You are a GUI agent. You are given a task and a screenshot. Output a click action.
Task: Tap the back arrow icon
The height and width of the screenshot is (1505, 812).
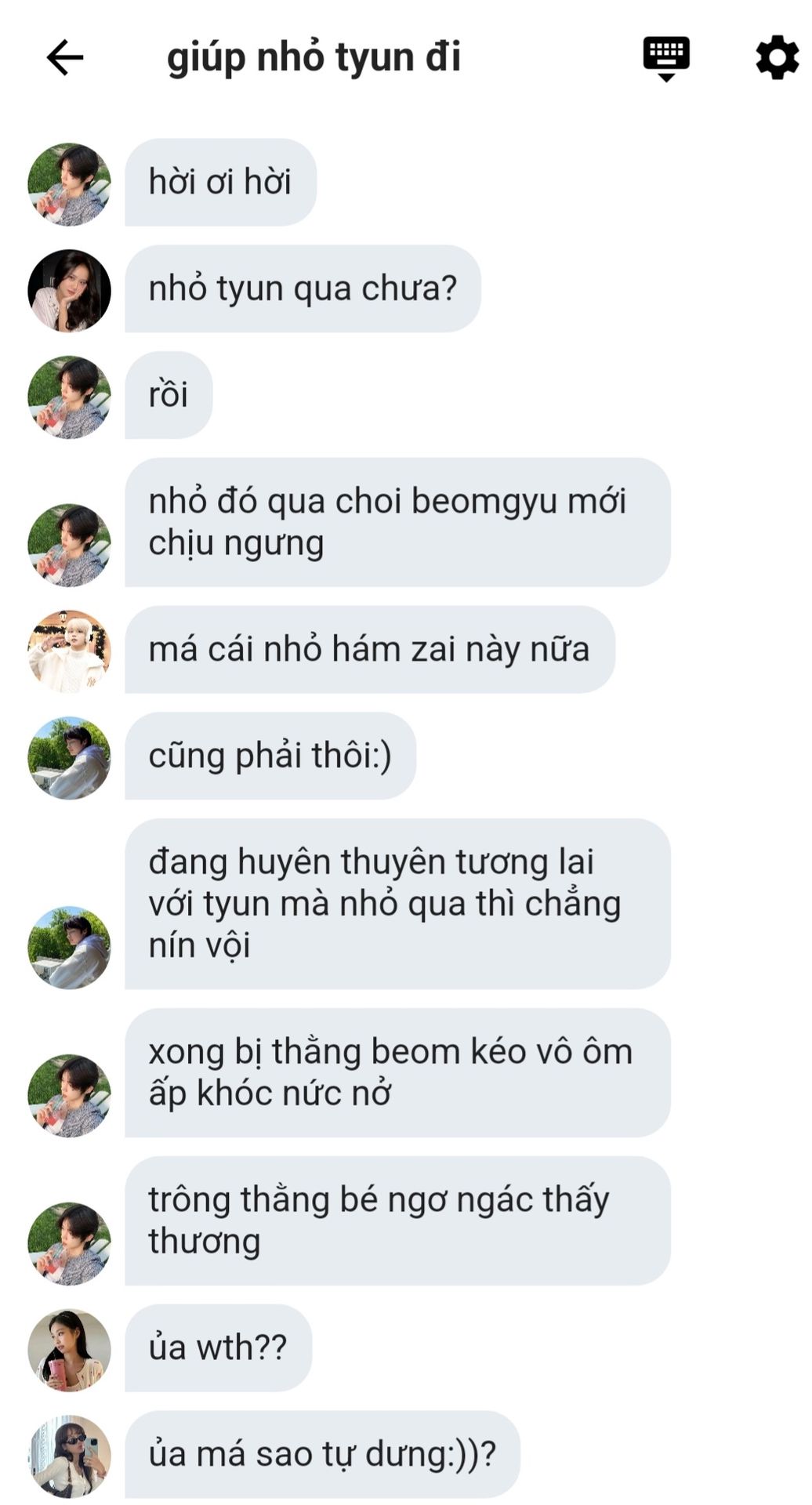(x=65, y=58)
